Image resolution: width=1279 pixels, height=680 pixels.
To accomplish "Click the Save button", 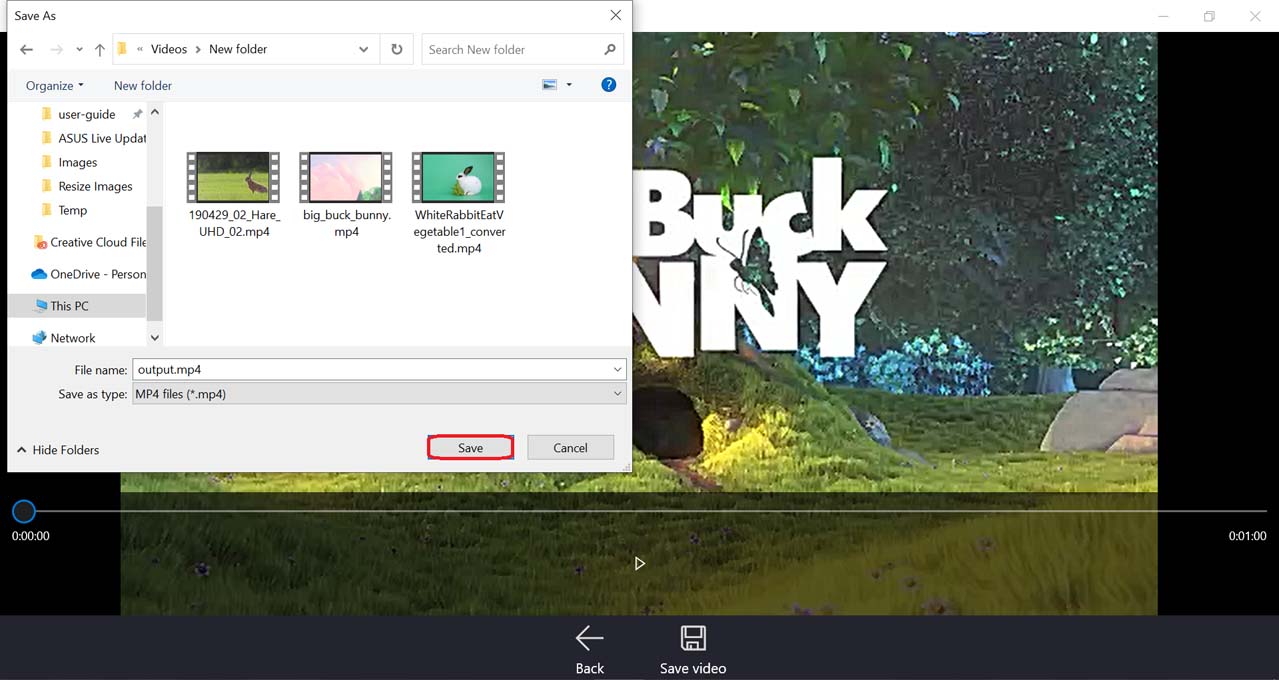I will (470, 448).
